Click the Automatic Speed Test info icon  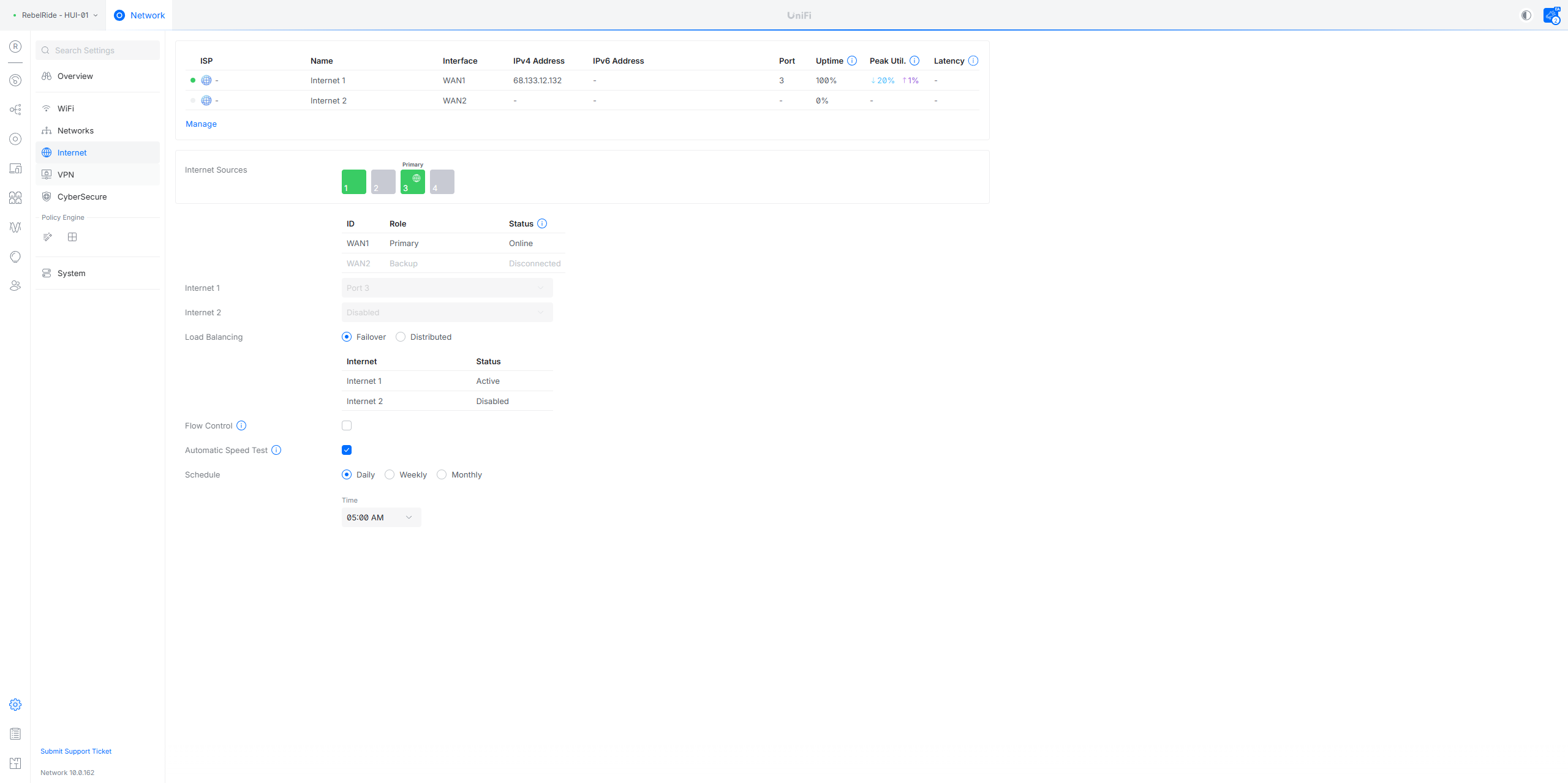(x=276, y=450)
